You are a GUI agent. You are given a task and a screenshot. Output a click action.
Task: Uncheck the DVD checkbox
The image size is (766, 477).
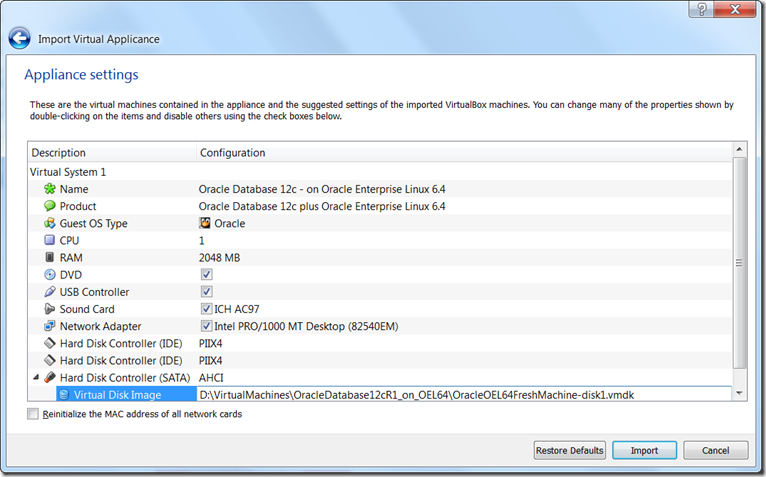point(206,274)
